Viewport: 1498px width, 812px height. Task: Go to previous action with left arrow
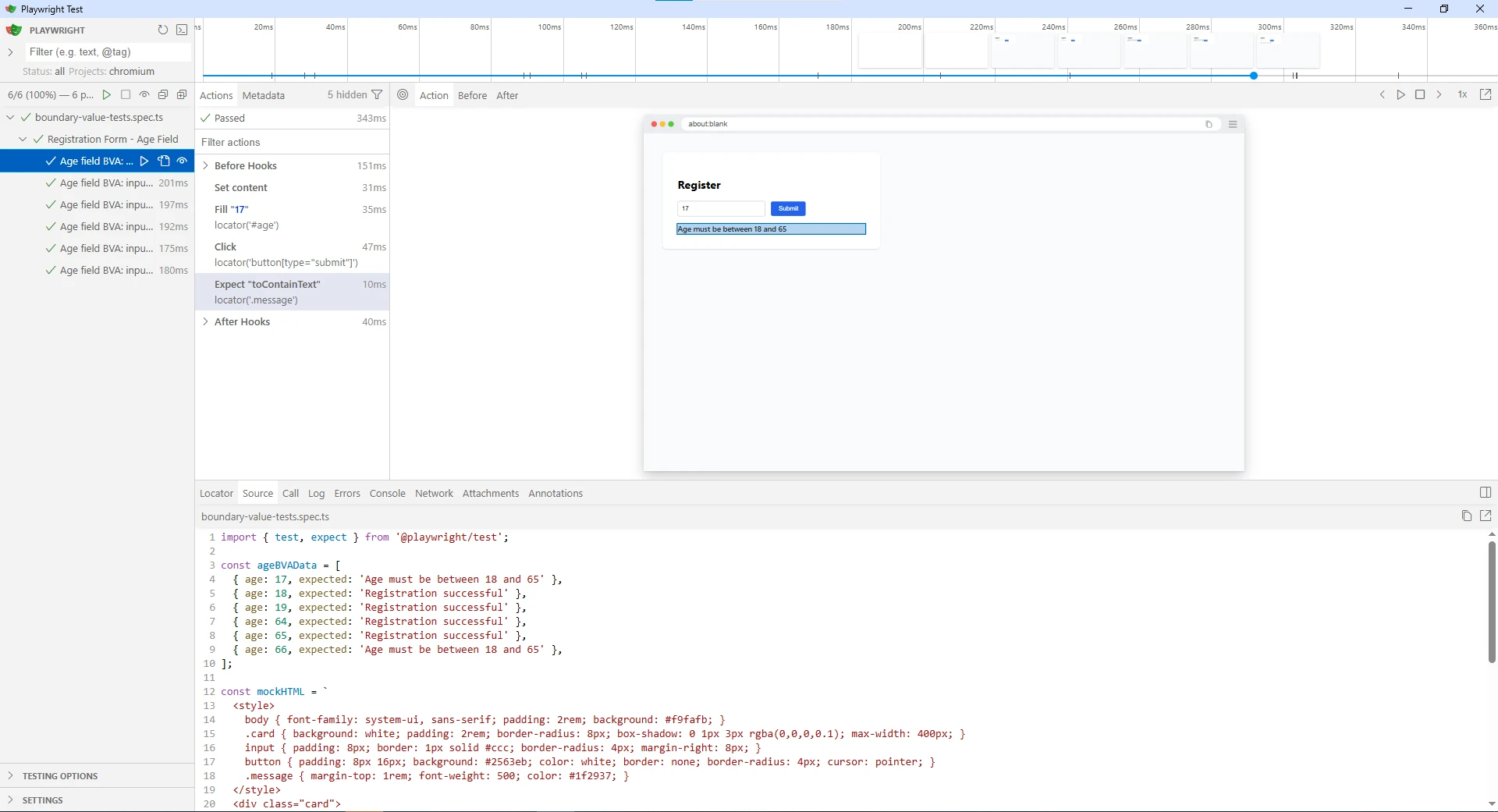point(1383,94)
